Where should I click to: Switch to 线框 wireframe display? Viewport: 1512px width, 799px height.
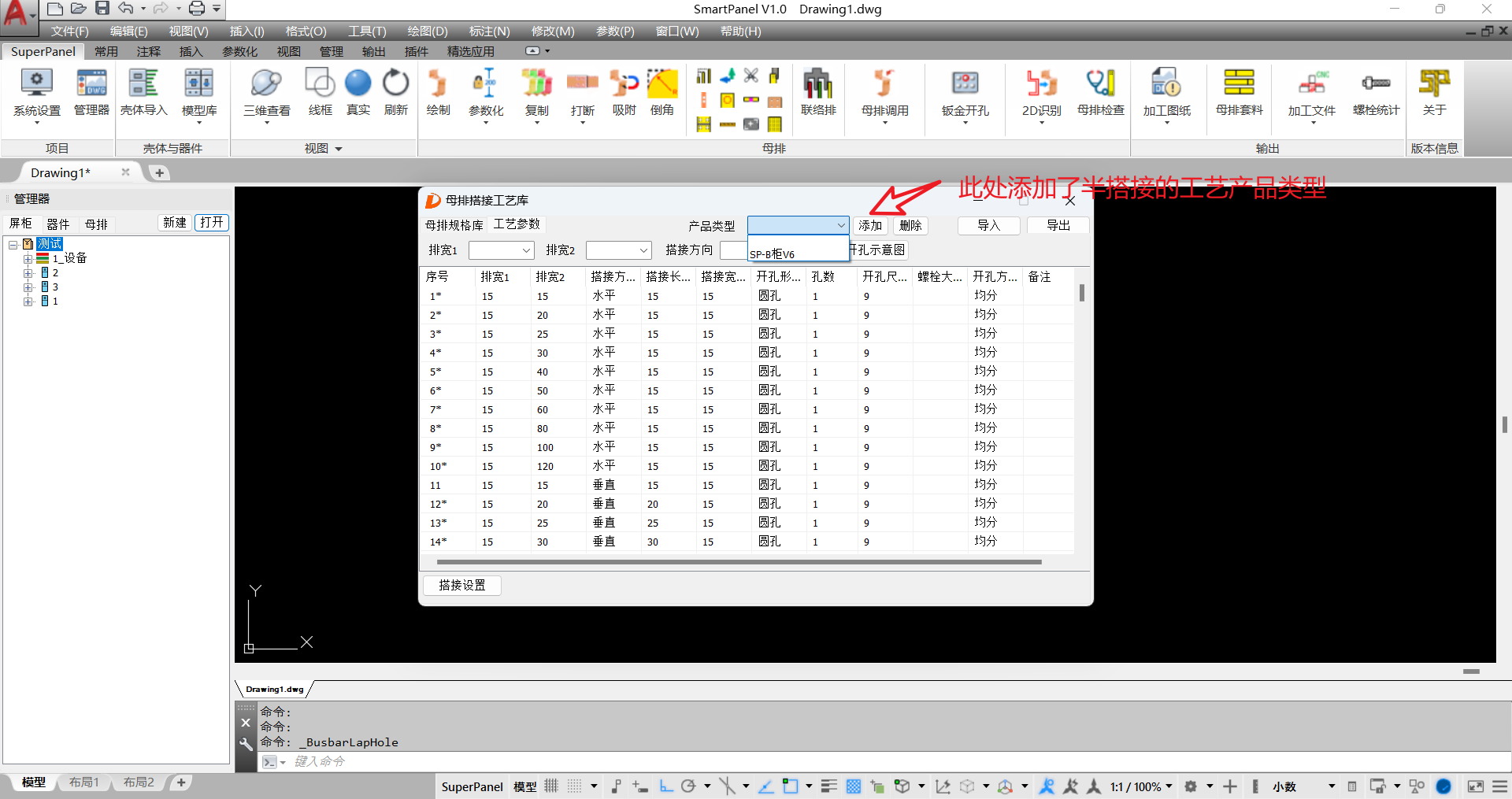320,94
